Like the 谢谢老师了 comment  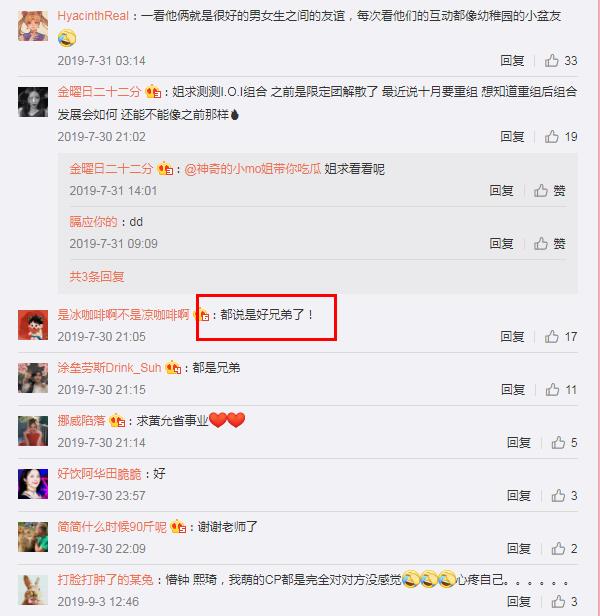[x=558, y=548]
